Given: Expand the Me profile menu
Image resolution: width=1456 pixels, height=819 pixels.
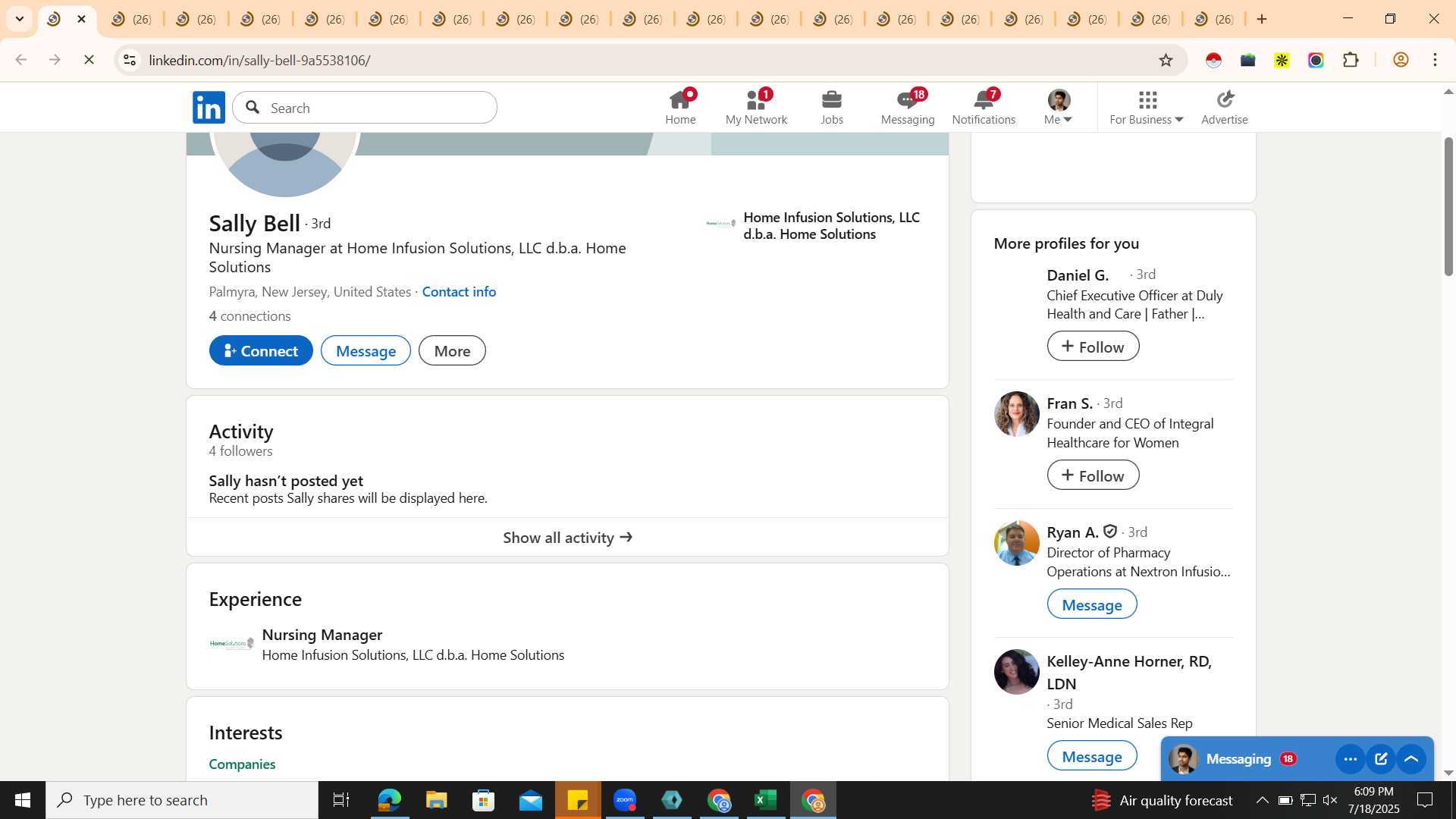Looking at the screenshot, I should coord(1058,108).
